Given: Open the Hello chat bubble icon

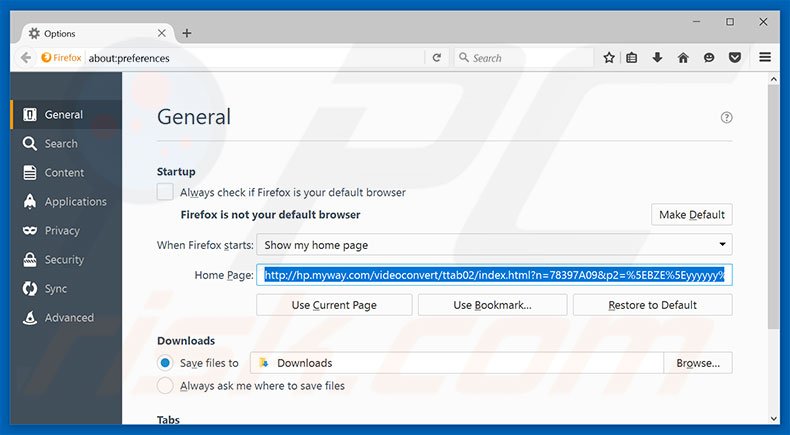Looking at the screenshot, I should [x=709, y=58].
